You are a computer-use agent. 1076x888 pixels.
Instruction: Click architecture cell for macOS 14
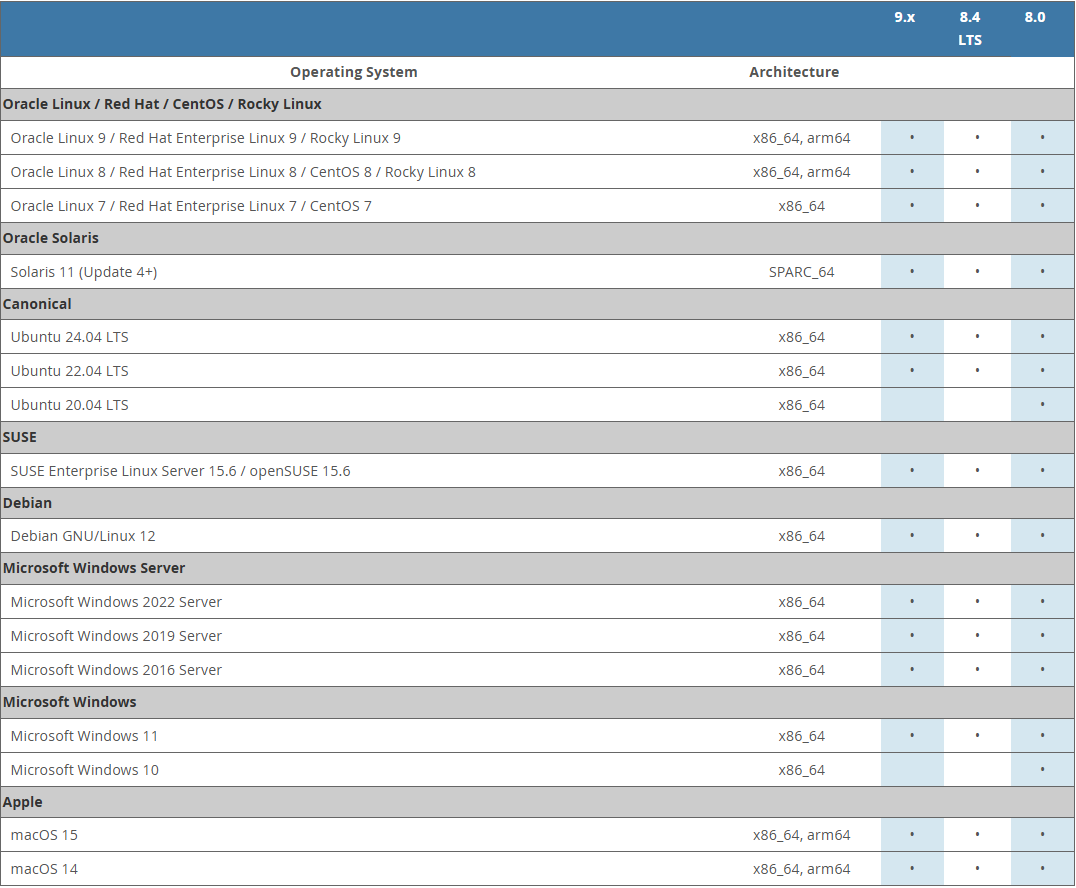tap(802, 869)
